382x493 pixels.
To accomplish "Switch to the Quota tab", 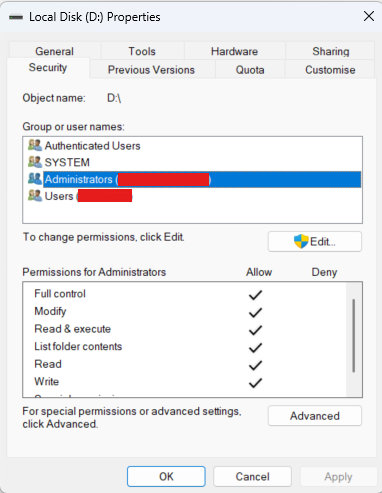I will [250, 70].
